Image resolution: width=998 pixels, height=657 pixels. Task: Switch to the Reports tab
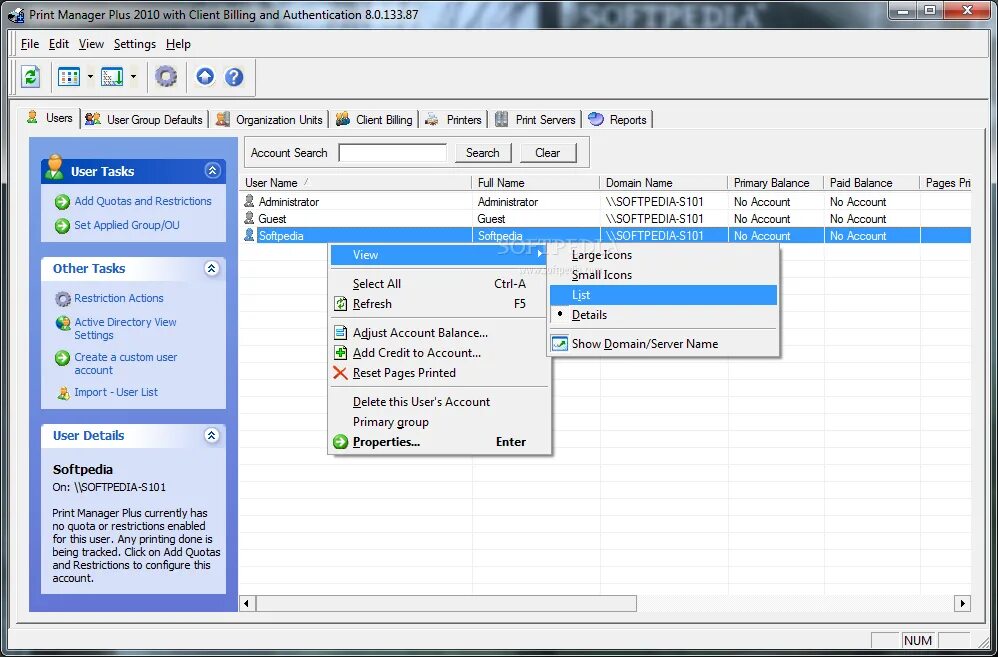coord(617,120)
